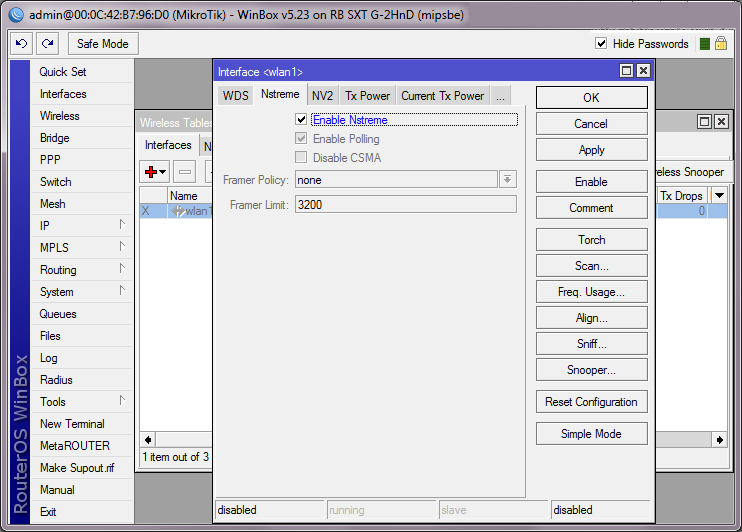
Task: Click the Enable button
Action: click(592, 182)
